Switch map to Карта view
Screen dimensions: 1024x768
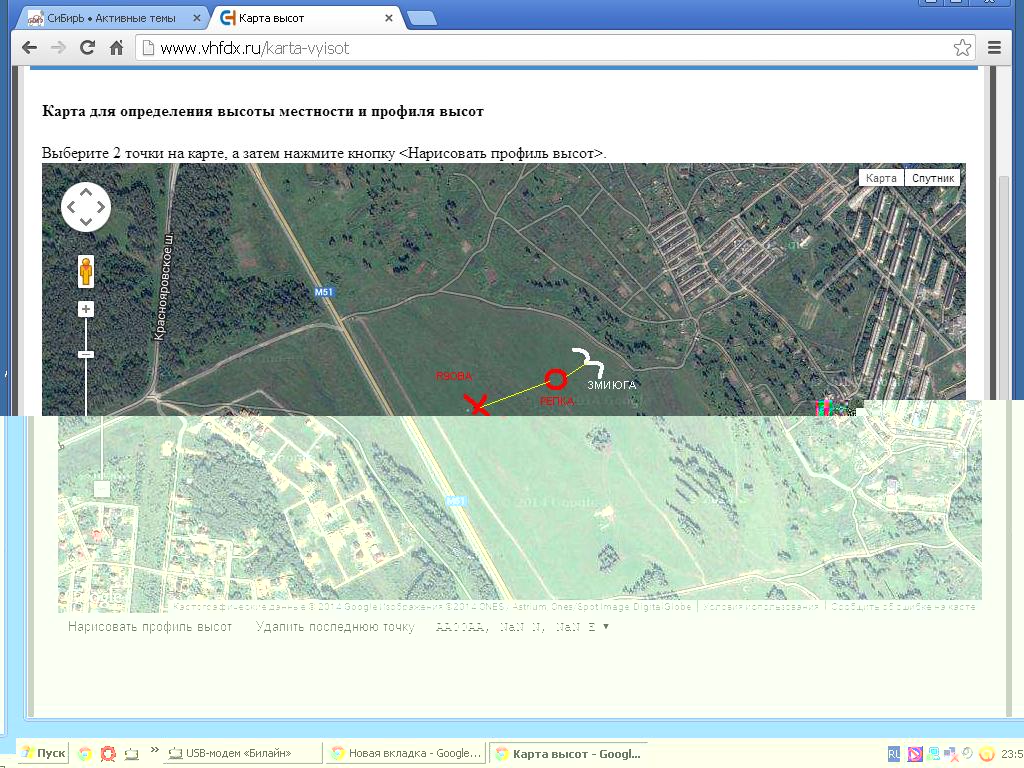(x=881, y=178)
